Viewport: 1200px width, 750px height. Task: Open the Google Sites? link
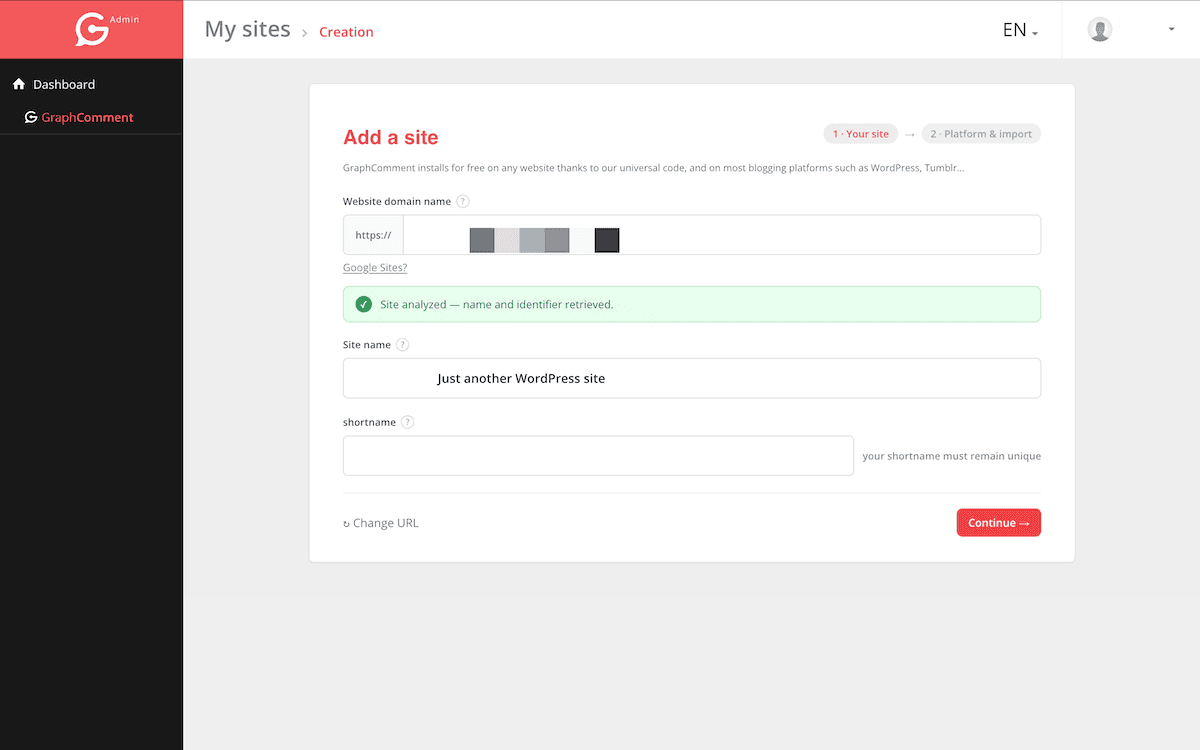(375, 268)
